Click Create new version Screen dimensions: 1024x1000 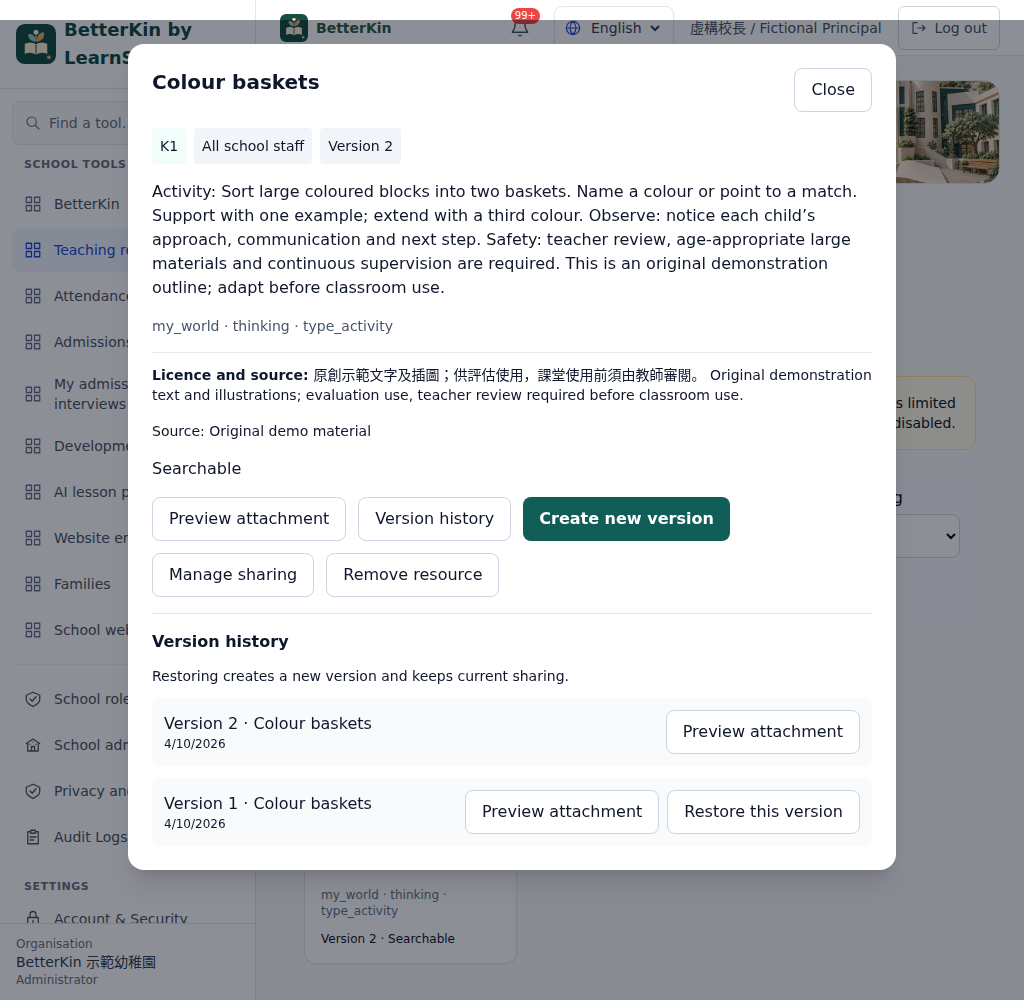coord(626,519)
